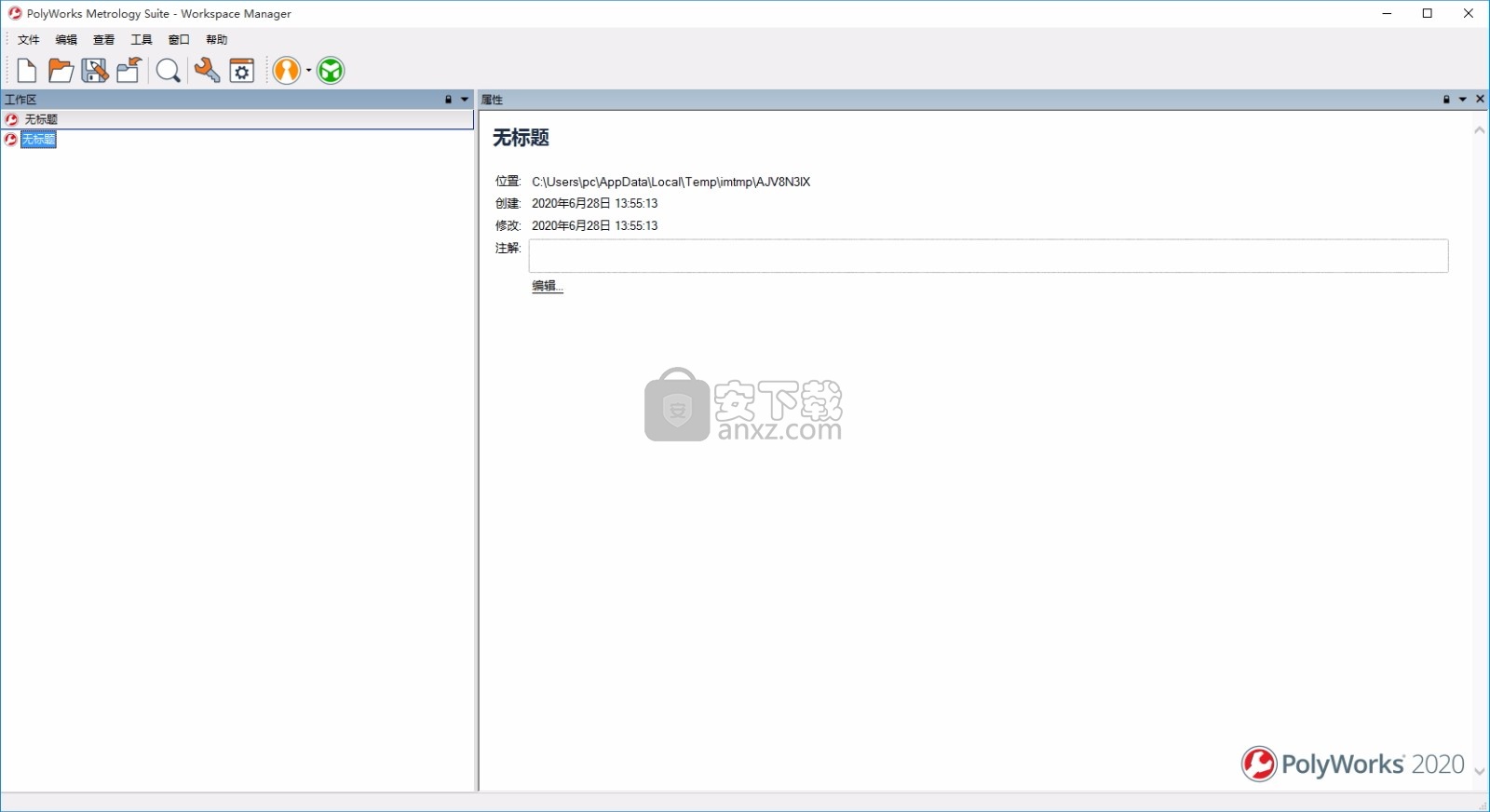Open the 工具 menu

[x=142, y=40]
